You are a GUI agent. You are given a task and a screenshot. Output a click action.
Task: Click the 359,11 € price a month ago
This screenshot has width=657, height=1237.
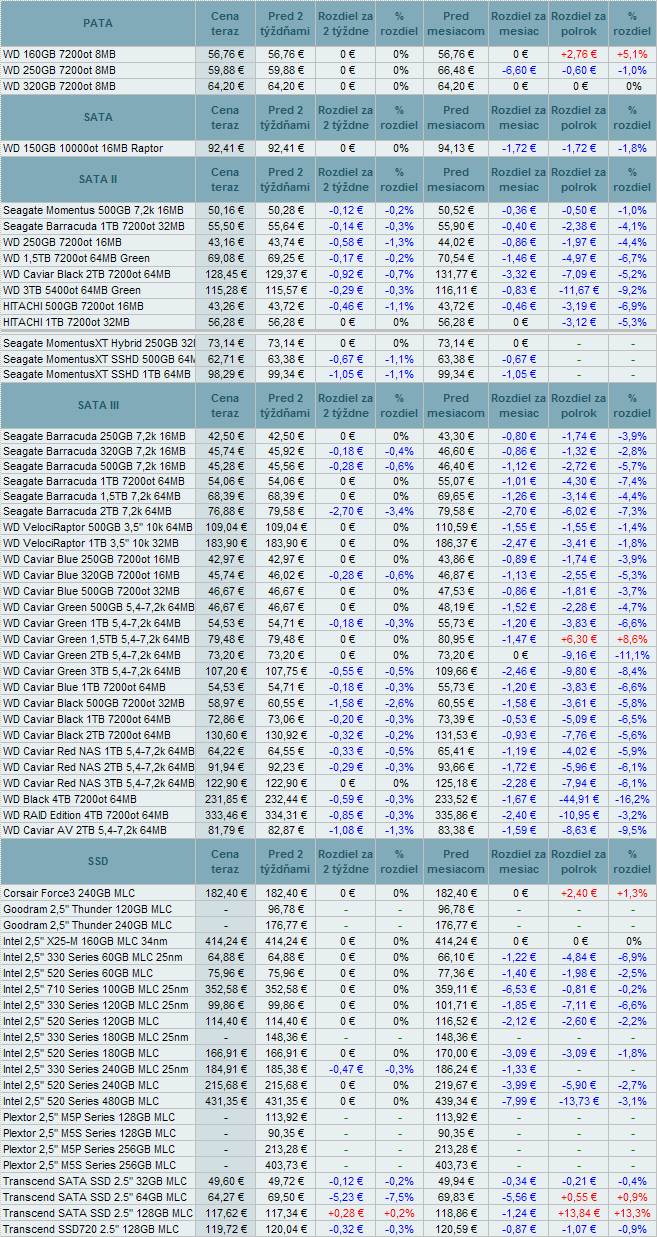tap(456, 989)
